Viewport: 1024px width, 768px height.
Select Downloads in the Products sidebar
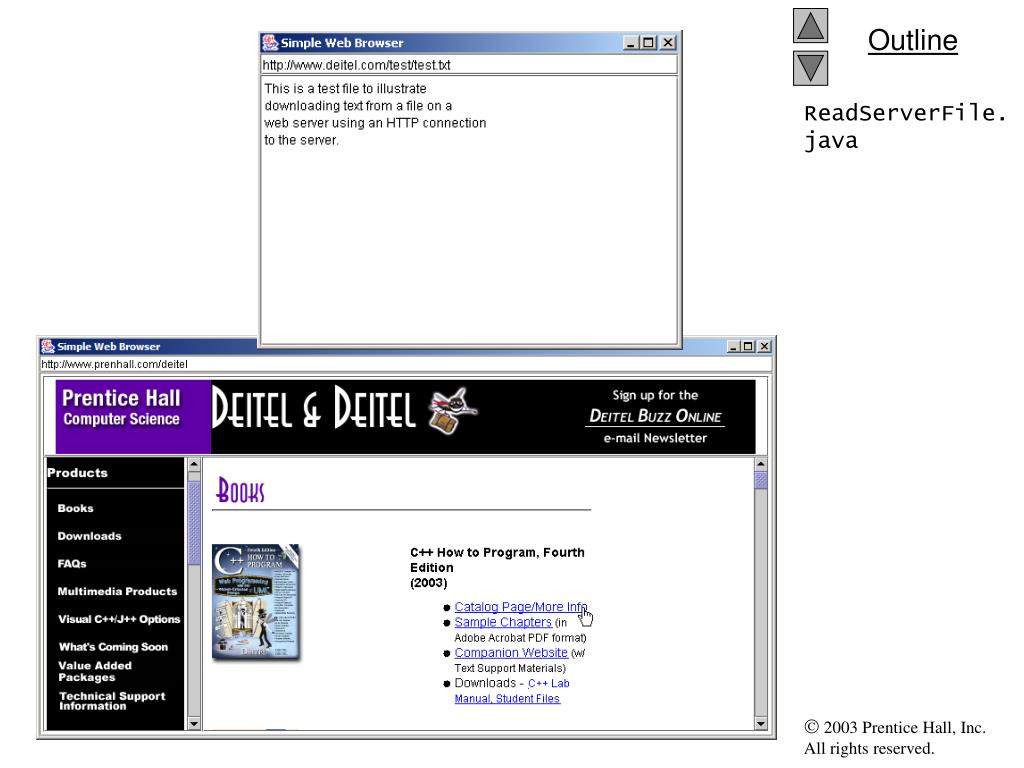click(x=89, y=536)
